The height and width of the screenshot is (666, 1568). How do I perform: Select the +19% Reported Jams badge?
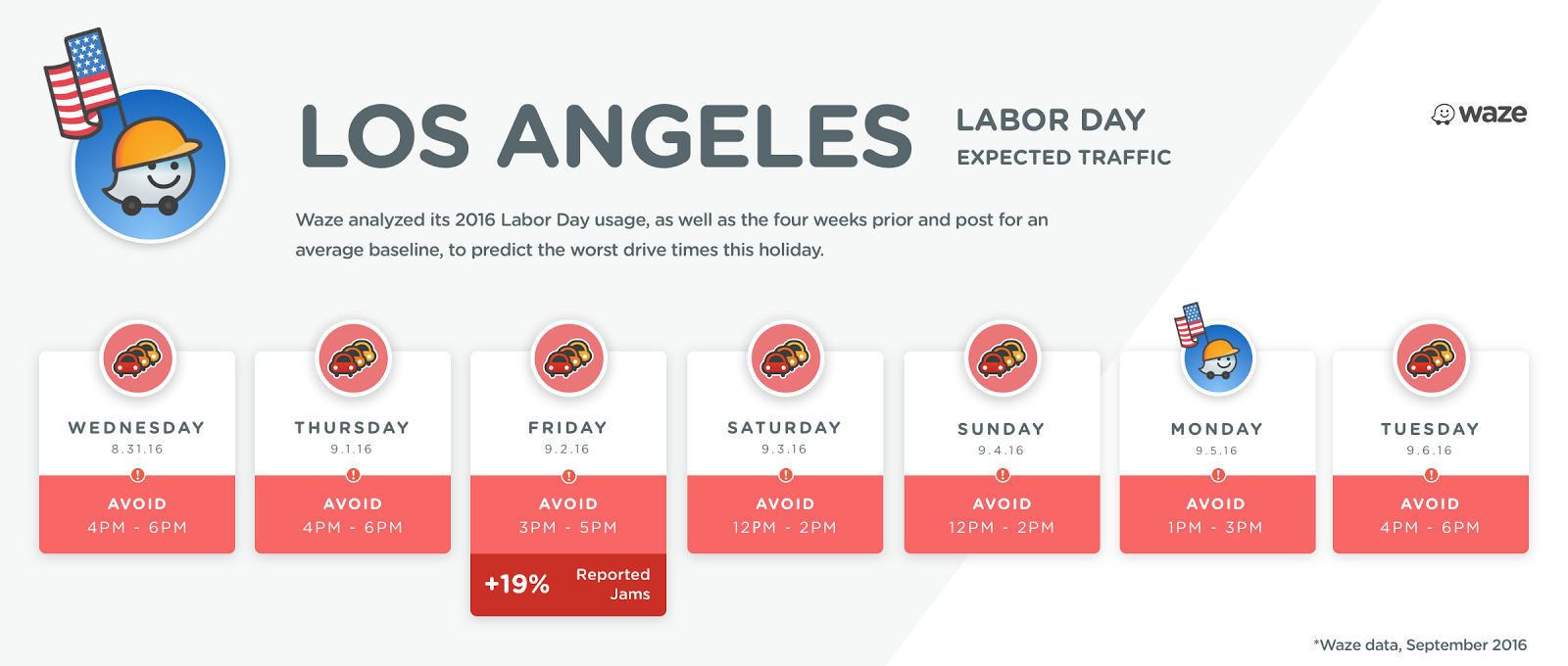(568, 585)
